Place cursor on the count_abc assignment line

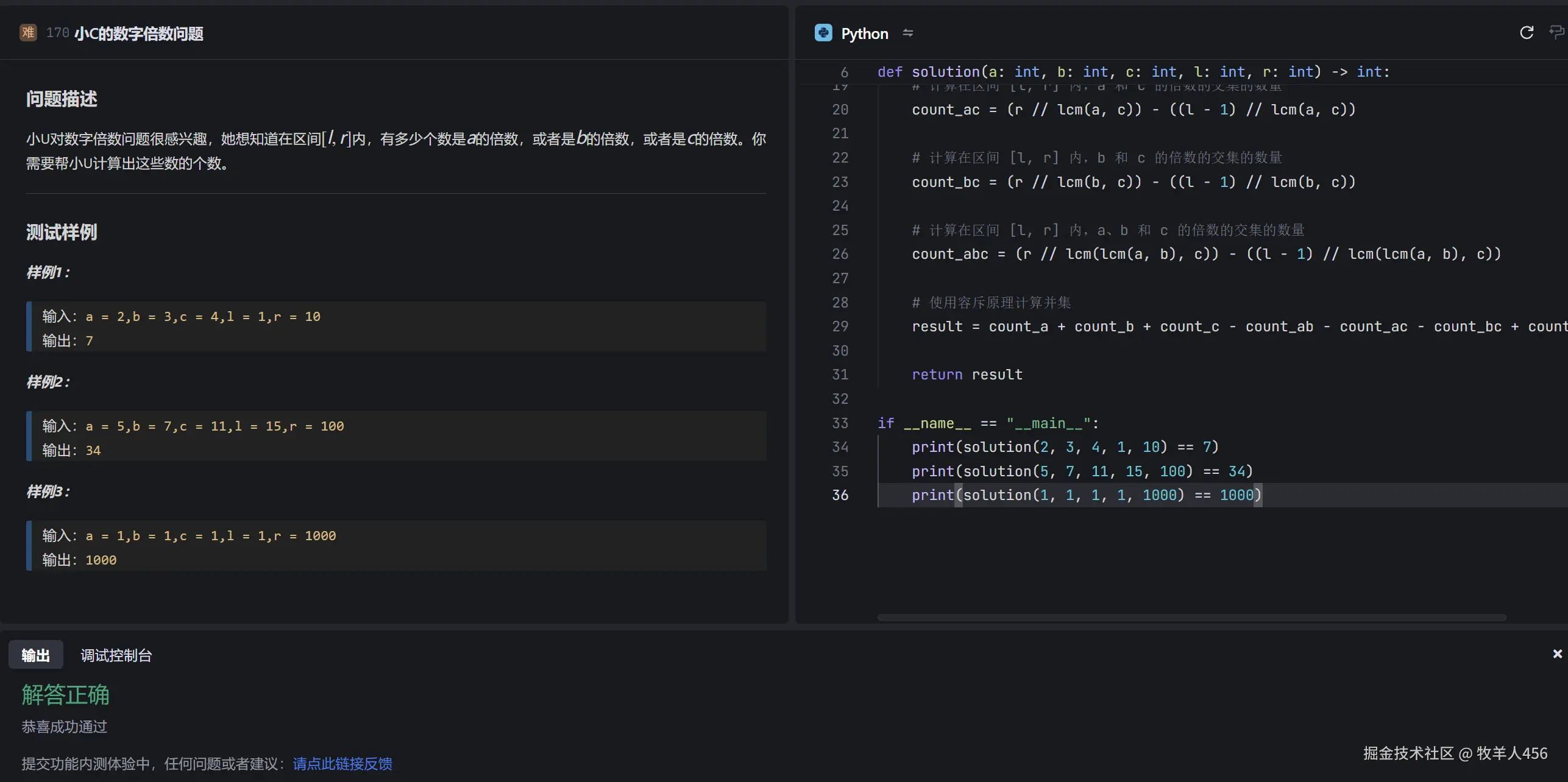point(1205,254)
